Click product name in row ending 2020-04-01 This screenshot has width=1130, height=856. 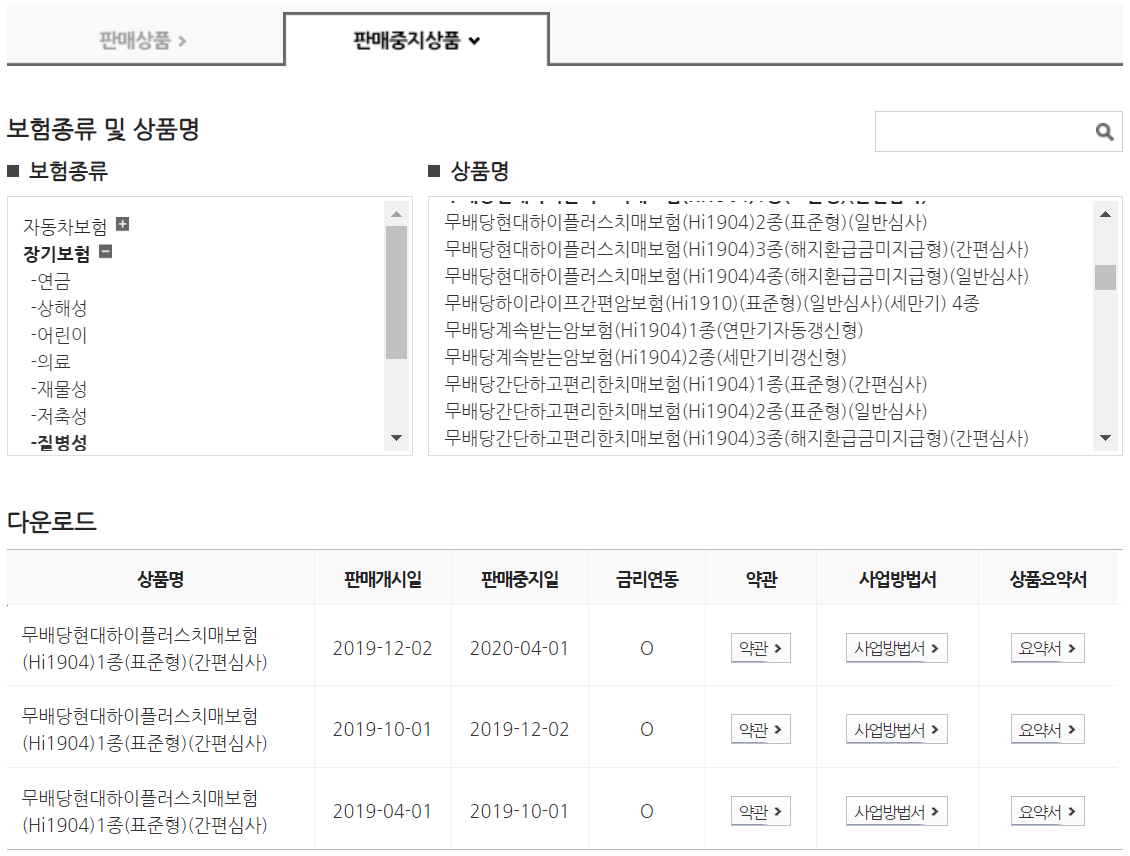click(144, 648)
